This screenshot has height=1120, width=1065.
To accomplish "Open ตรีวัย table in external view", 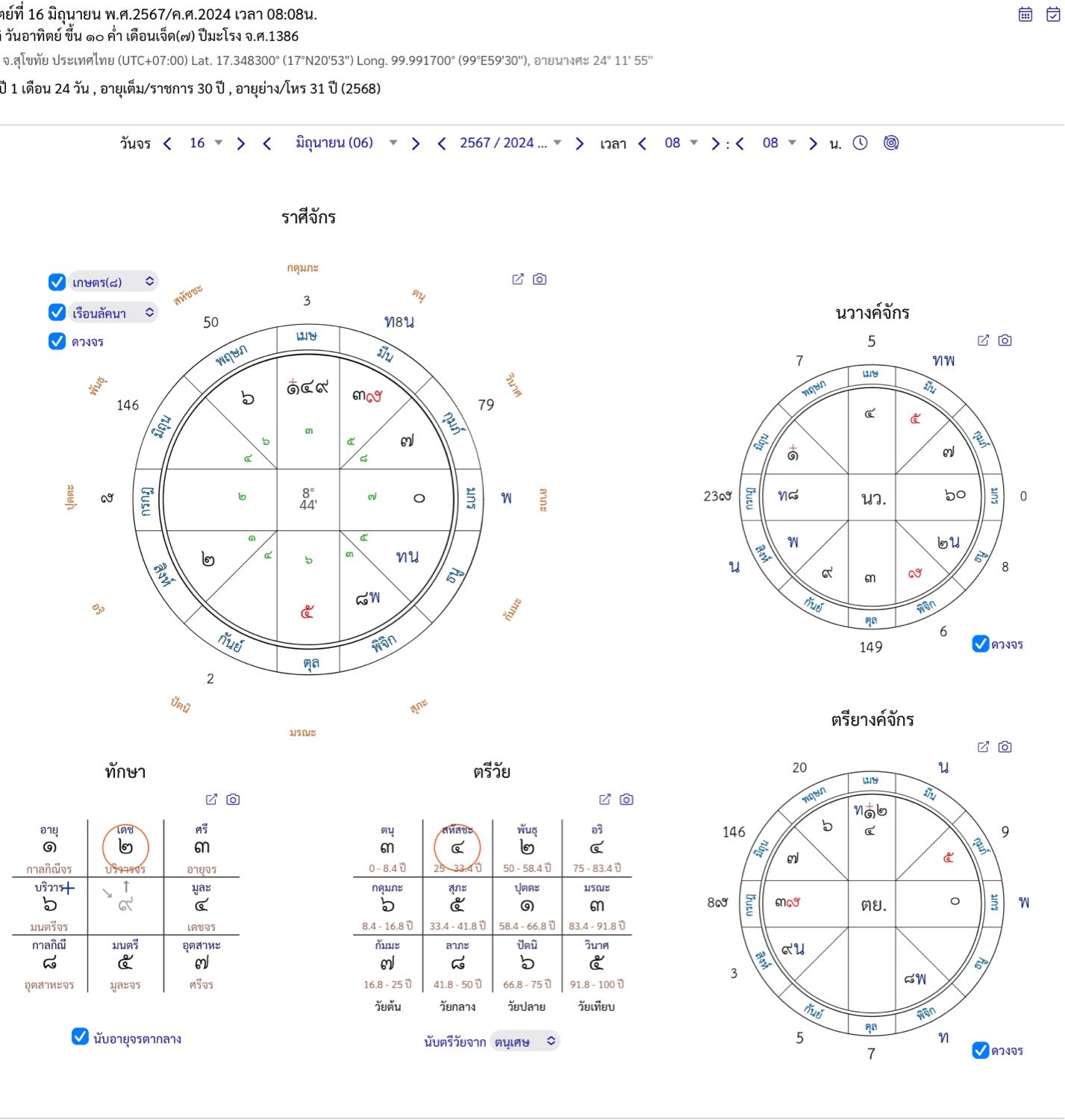I will coord(605,800).
